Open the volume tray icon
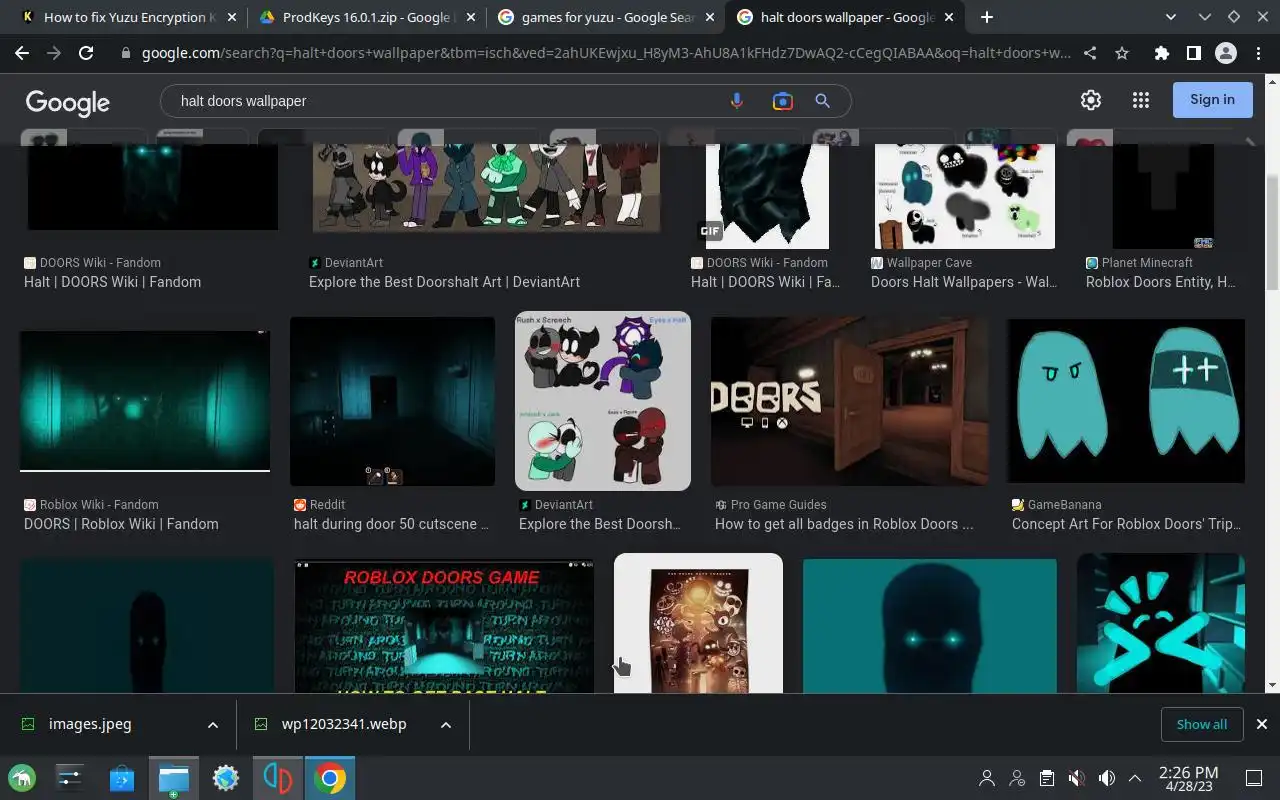Viewport: 1280px width, 800px height. [1106, 778]
